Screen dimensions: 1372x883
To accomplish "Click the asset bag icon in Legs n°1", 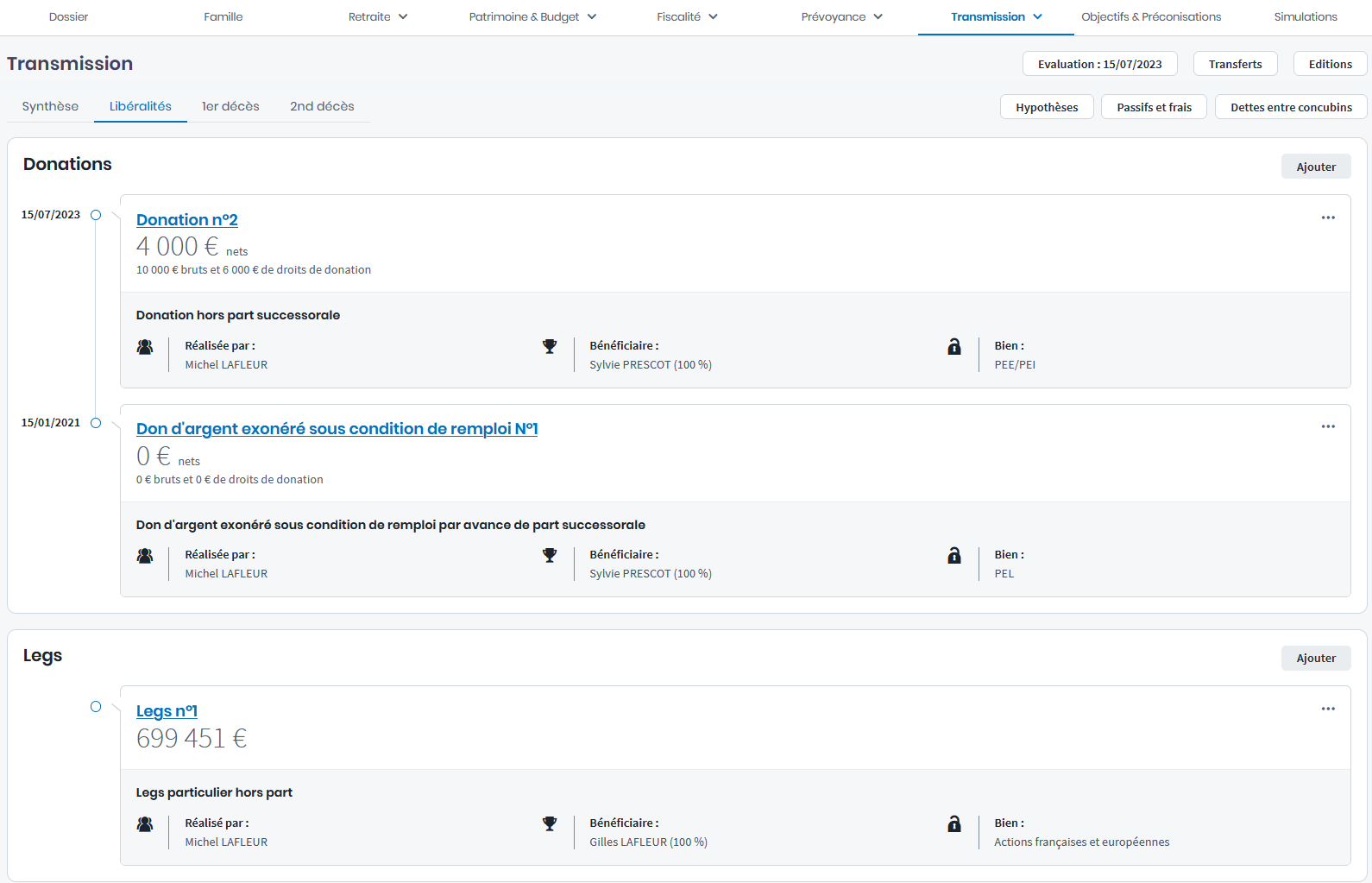I will tap(953, 824).
